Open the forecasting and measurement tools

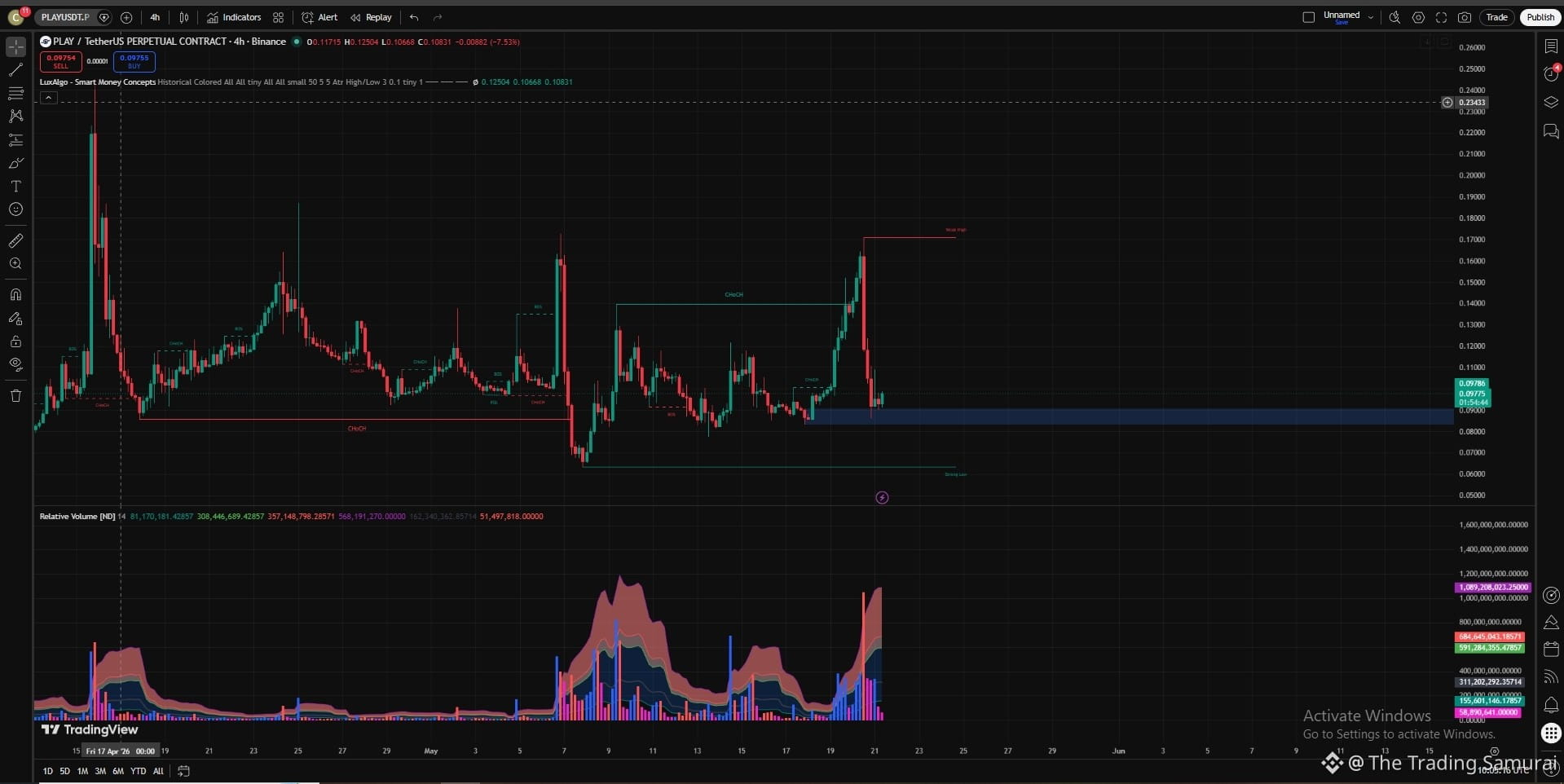pyautogui.click(x=15, y=140)
